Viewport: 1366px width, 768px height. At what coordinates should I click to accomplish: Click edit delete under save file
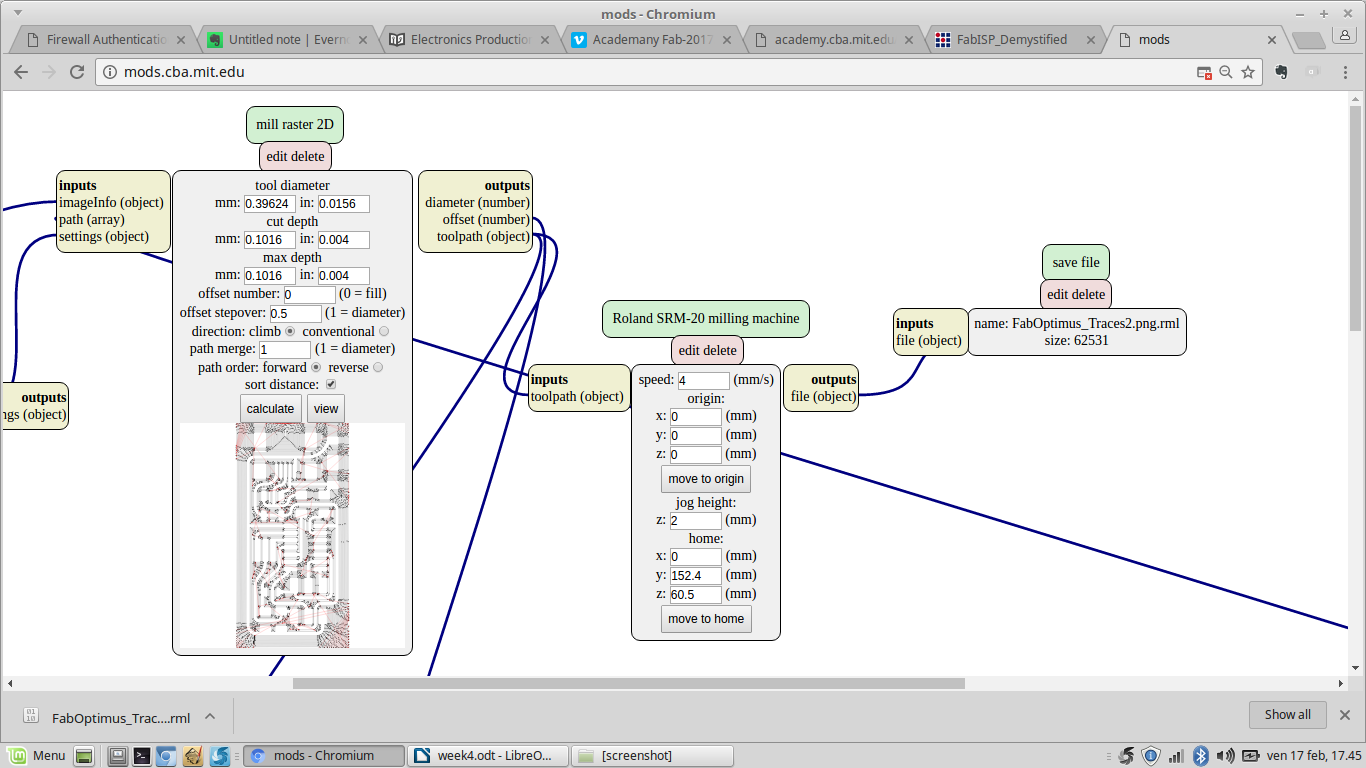pos(1076,294)
